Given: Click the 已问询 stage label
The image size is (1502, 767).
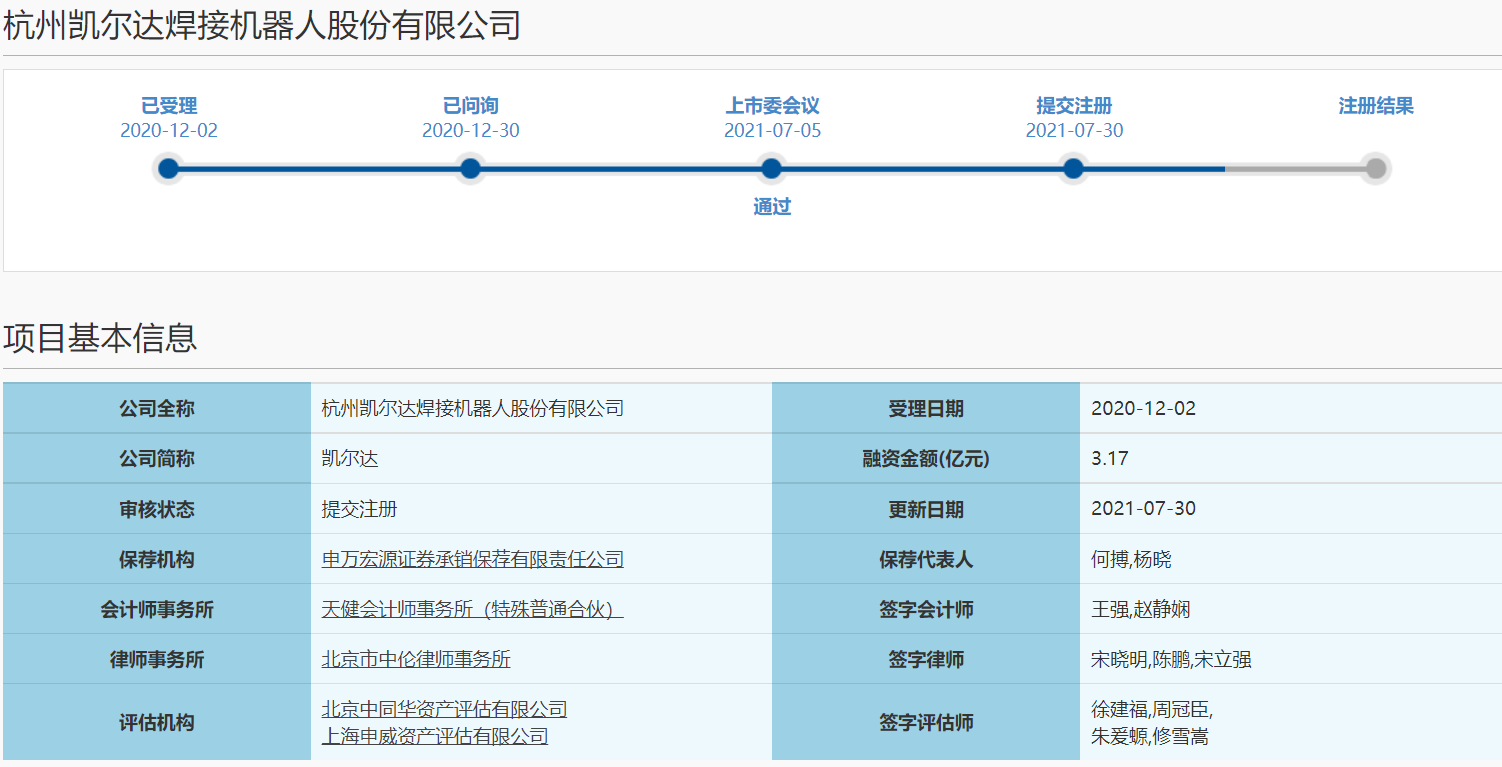Looking at the screenshot, I should point(470,106).
